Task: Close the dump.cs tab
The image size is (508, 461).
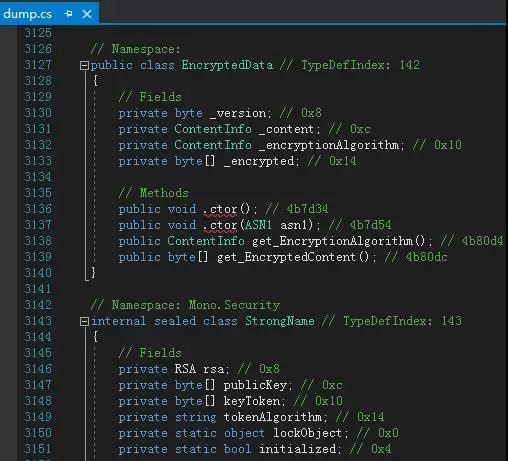Action: tap(87, 14)
